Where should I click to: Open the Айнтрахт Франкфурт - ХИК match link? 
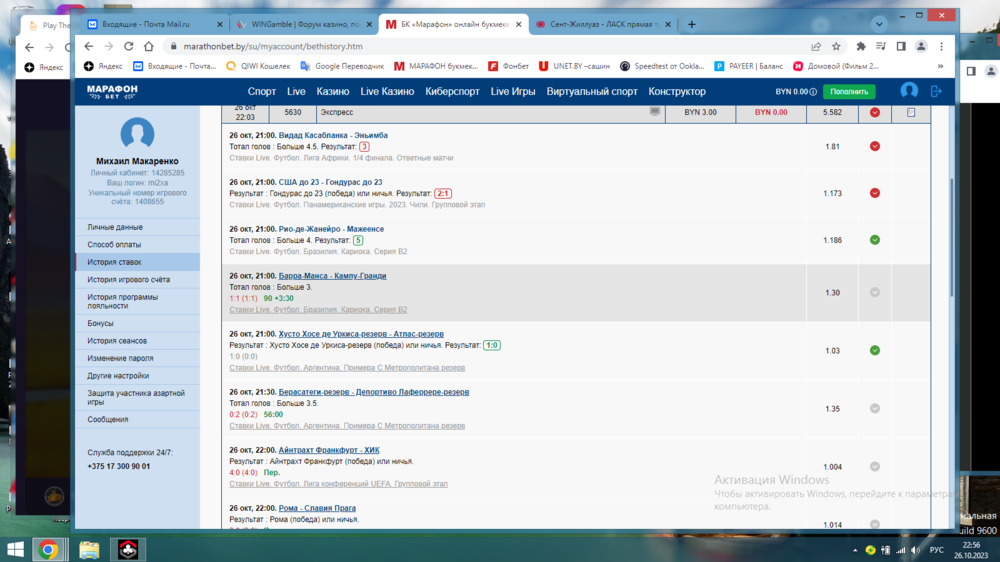328,450
